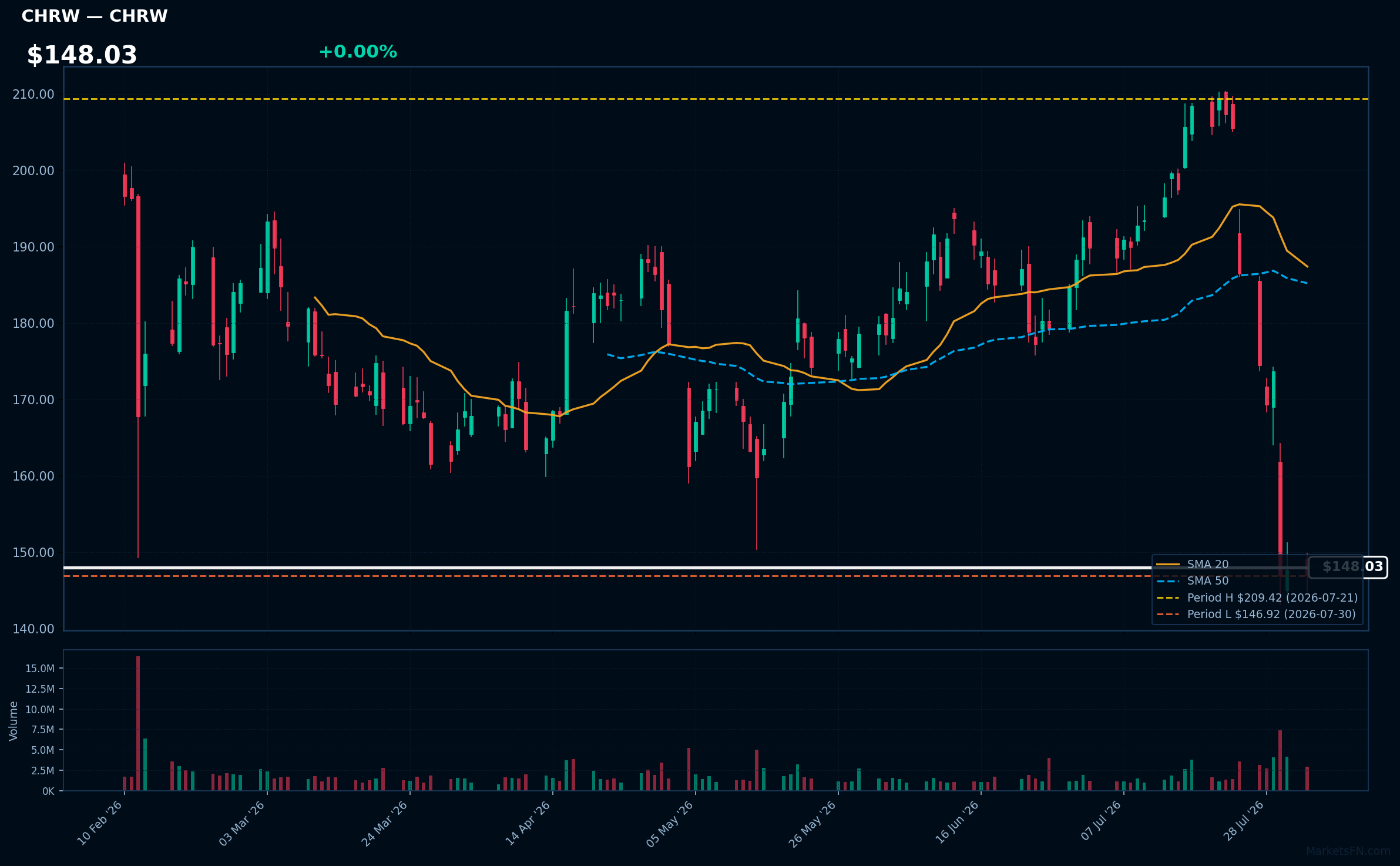
Task: Click the "SMA 50" legend entry
Action: [1193, 581]
